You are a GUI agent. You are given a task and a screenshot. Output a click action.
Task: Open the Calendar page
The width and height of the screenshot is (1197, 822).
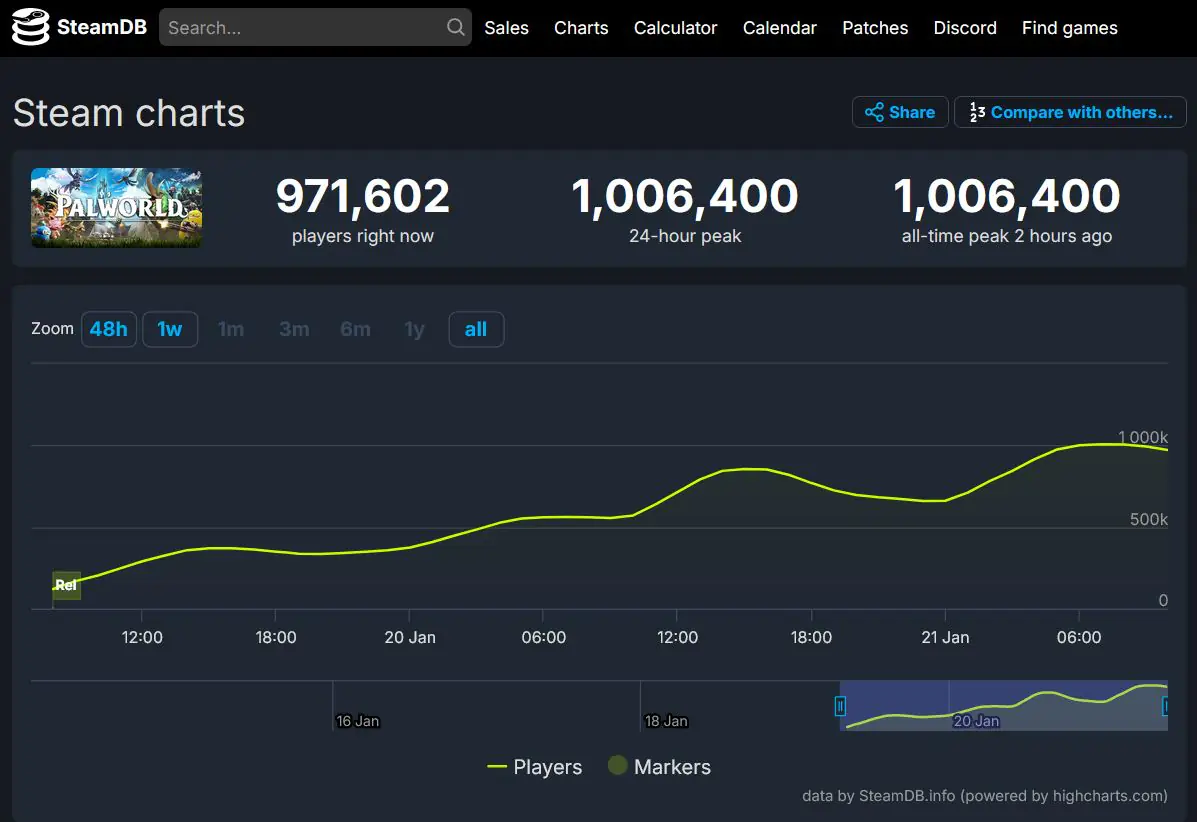pos(779,28)
